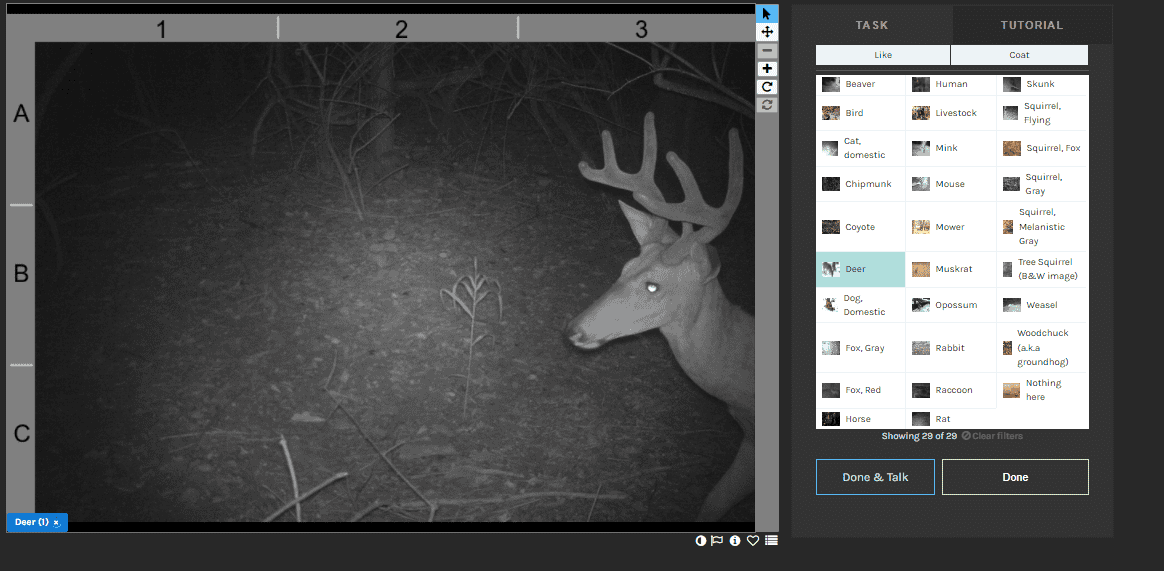
Task: Favorite this image with the heart icon
Action: click(753, 541)
